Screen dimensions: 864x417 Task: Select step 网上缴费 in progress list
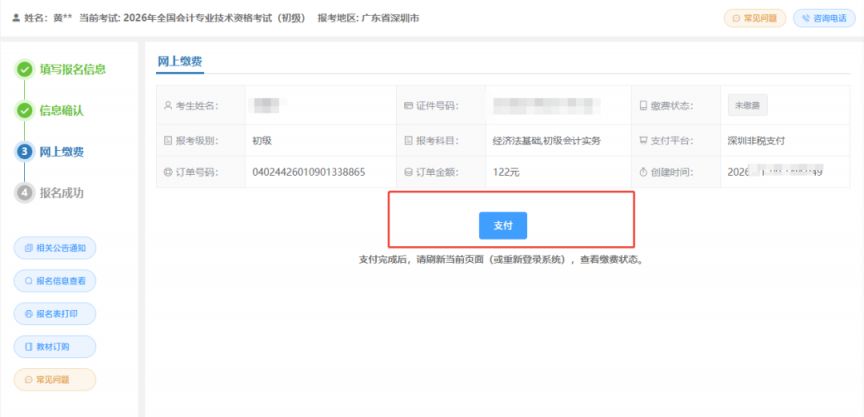click(62, 152)
